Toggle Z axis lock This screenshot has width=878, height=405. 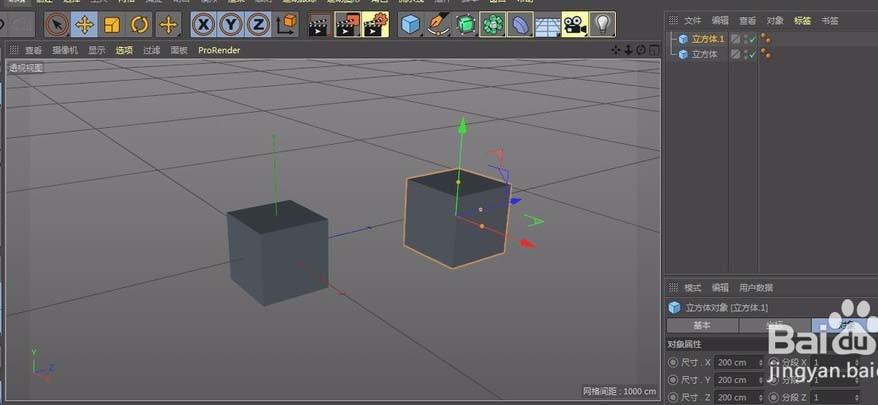[258, 24]
